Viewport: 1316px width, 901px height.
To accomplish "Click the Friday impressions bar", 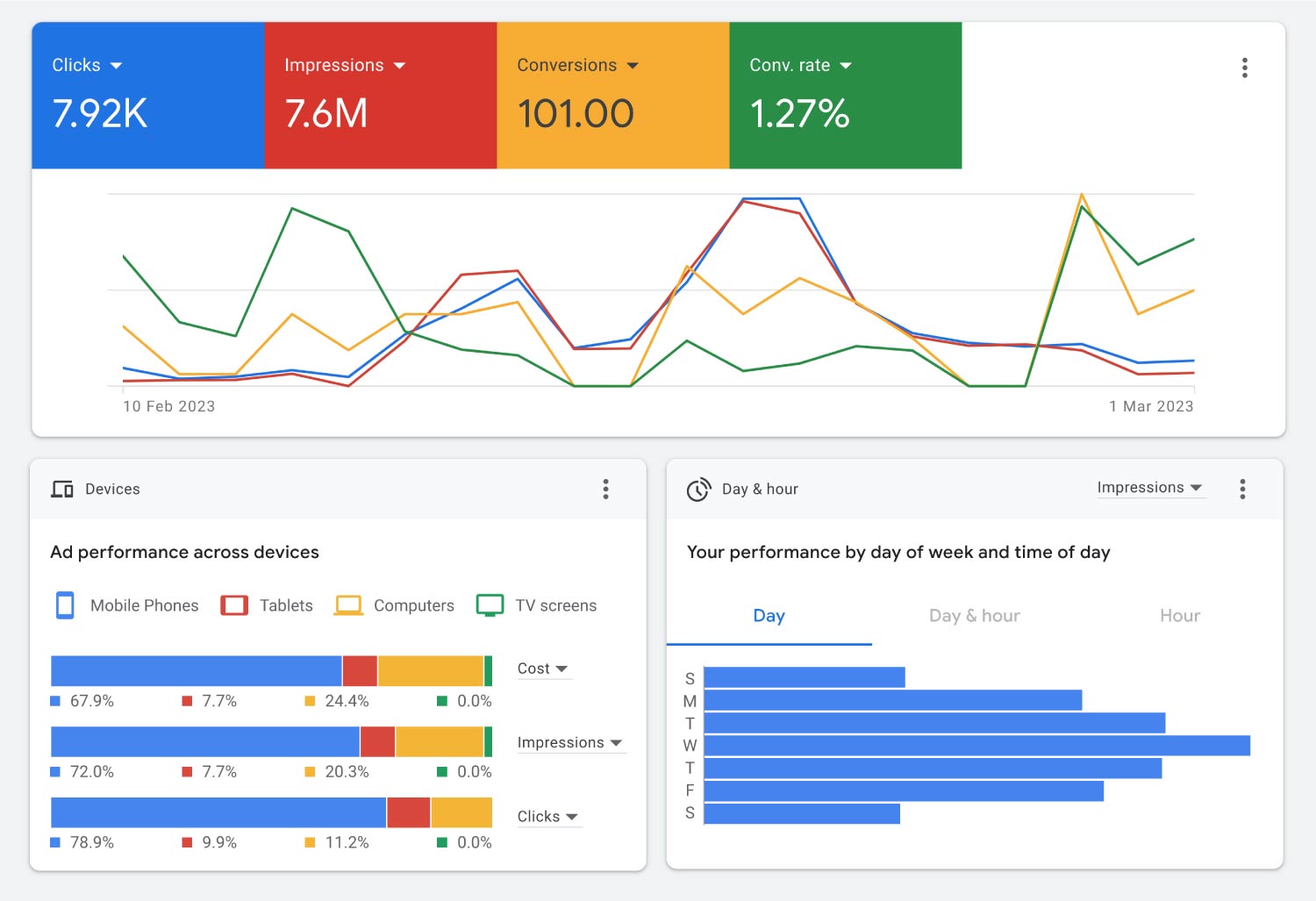I will pyautogui.click(x=904, y=790).
